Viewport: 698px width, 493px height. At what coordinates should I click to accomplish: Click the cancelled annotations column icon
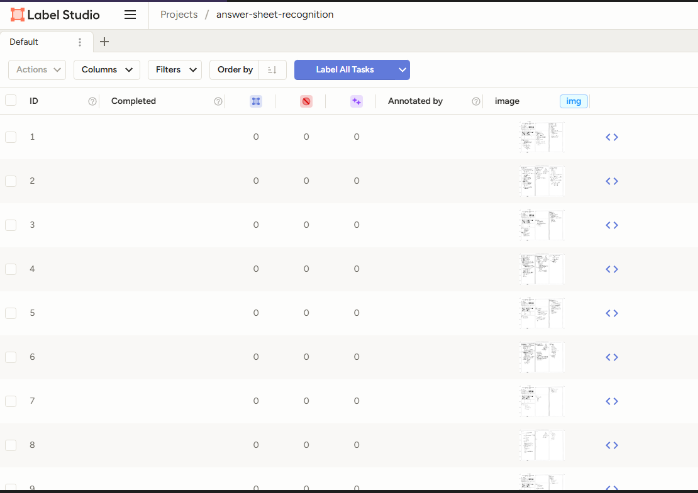(306, 101)
